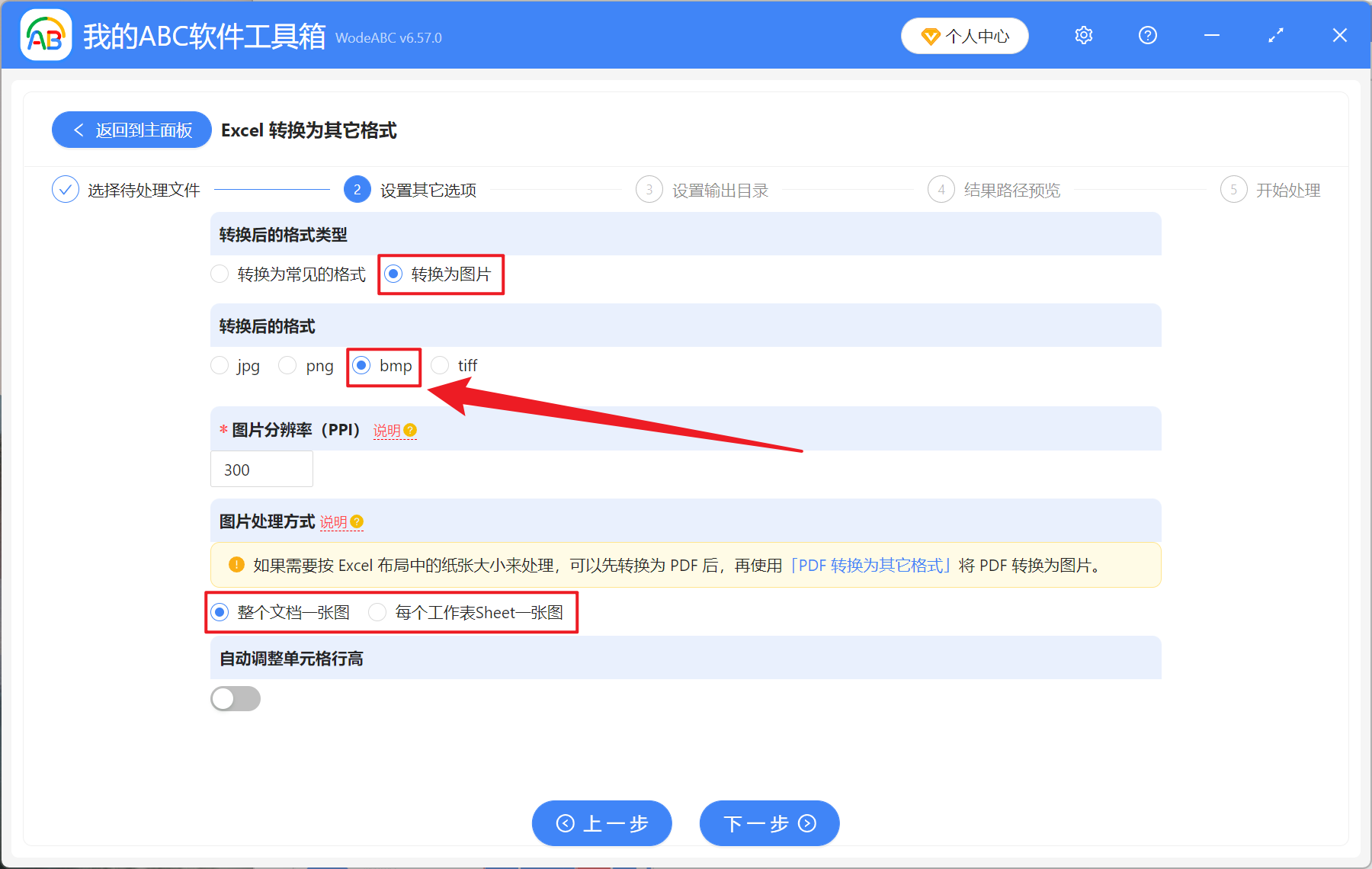The height and width of the screenshot is (869, 1372).
Task: Enable the 自动调整单元格行高 toggle
Action: (236, 698)
